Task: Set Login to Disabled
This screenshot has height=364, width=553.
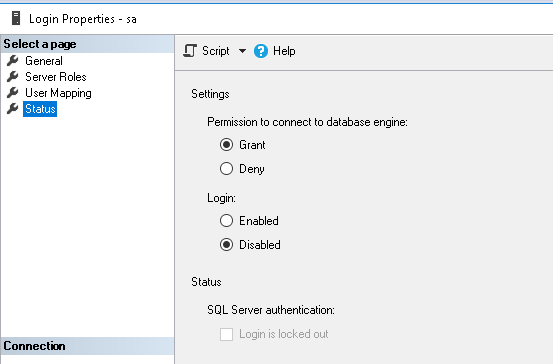Action: tap(226, 244)
